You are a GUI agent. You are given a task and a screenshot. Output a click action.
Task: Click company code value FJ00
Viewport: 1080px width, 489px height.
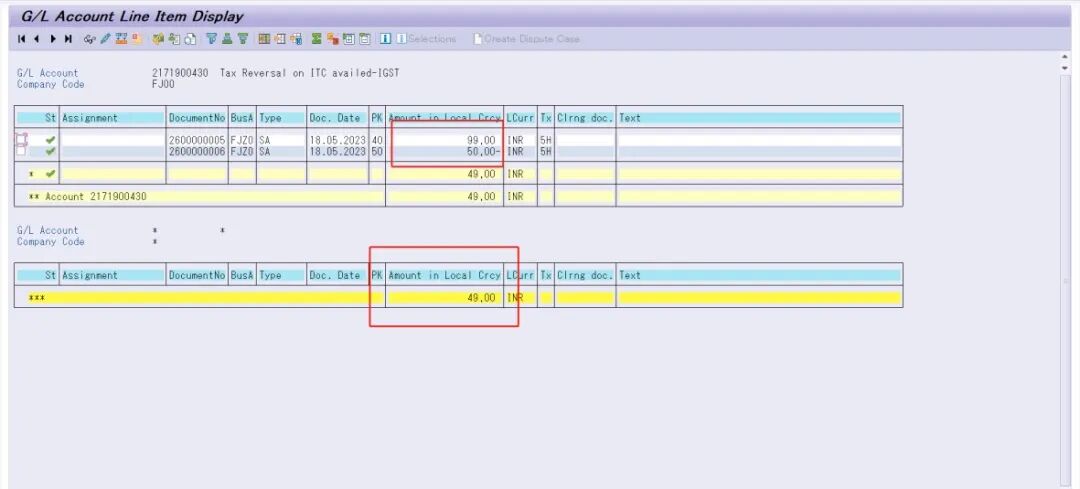(x=163, y=84)
